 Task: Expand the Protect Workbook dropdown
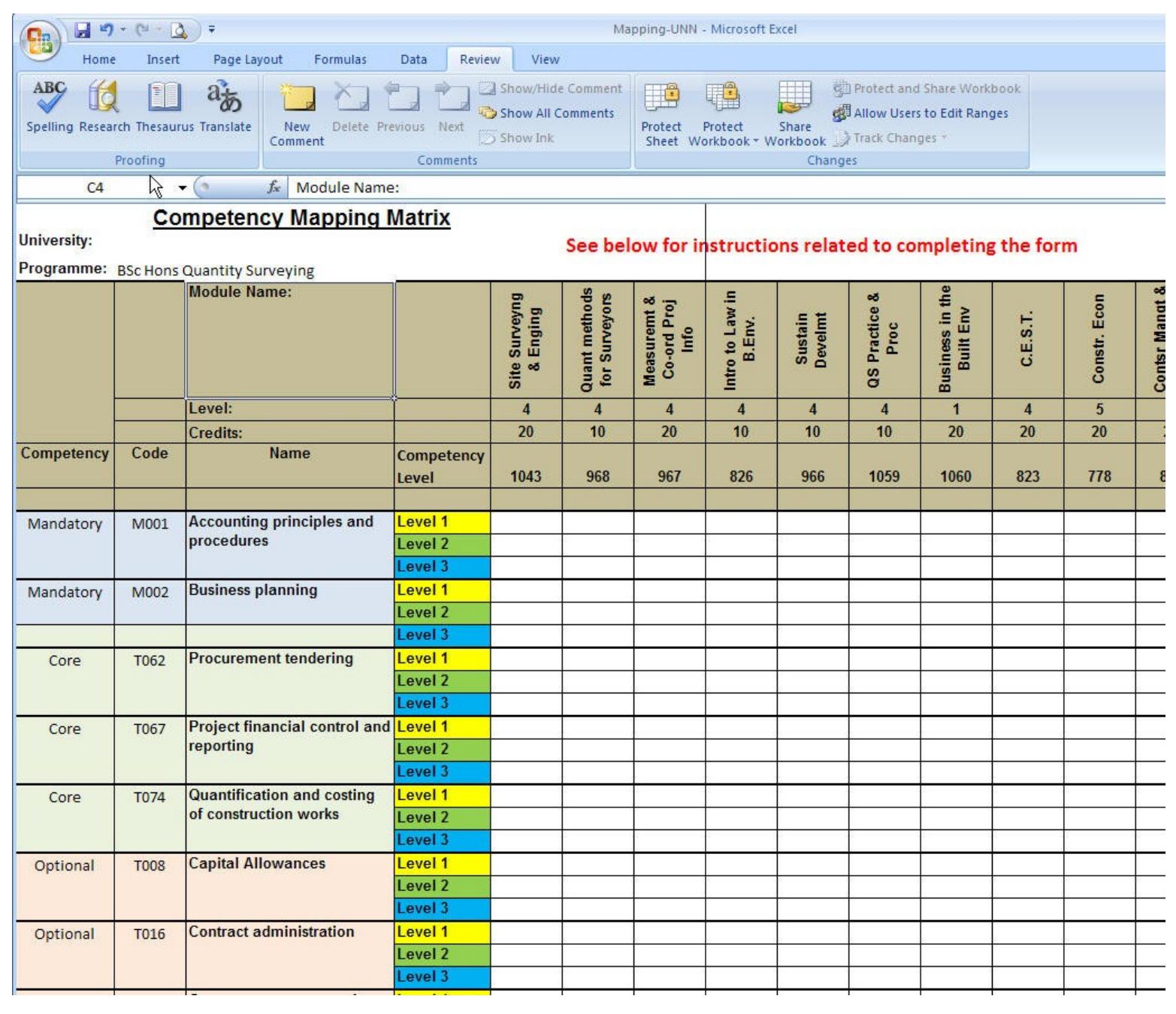(x=722, y=134)
